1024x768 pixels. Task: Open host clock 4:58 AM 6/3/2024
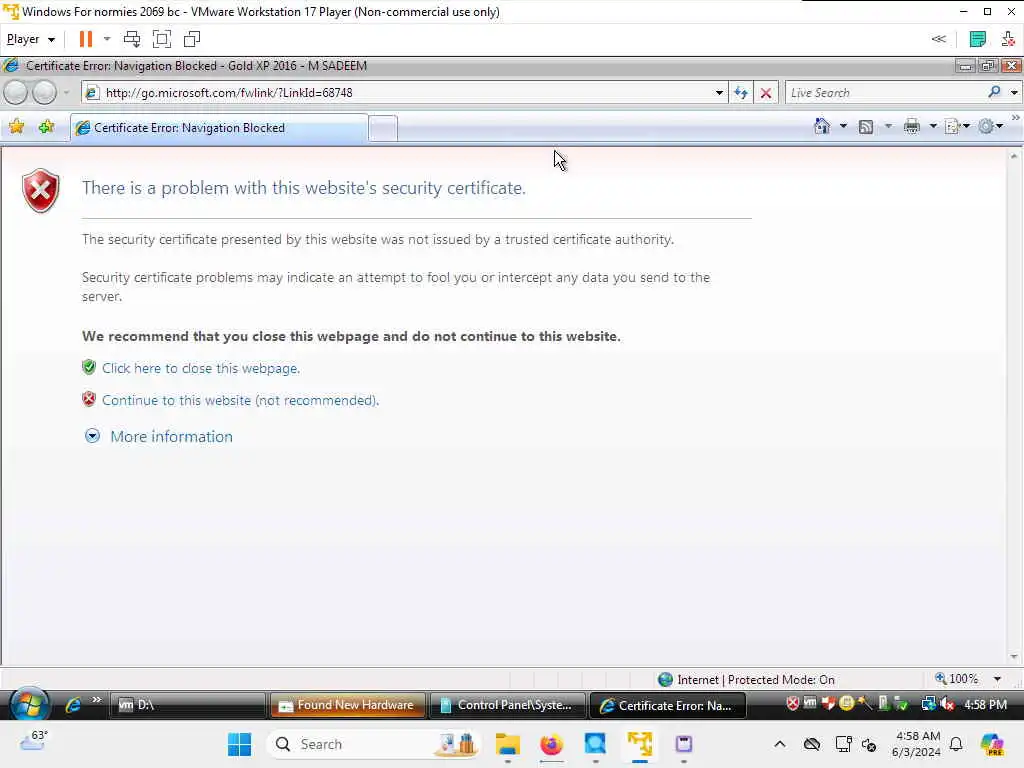click(x=916, y=744)
